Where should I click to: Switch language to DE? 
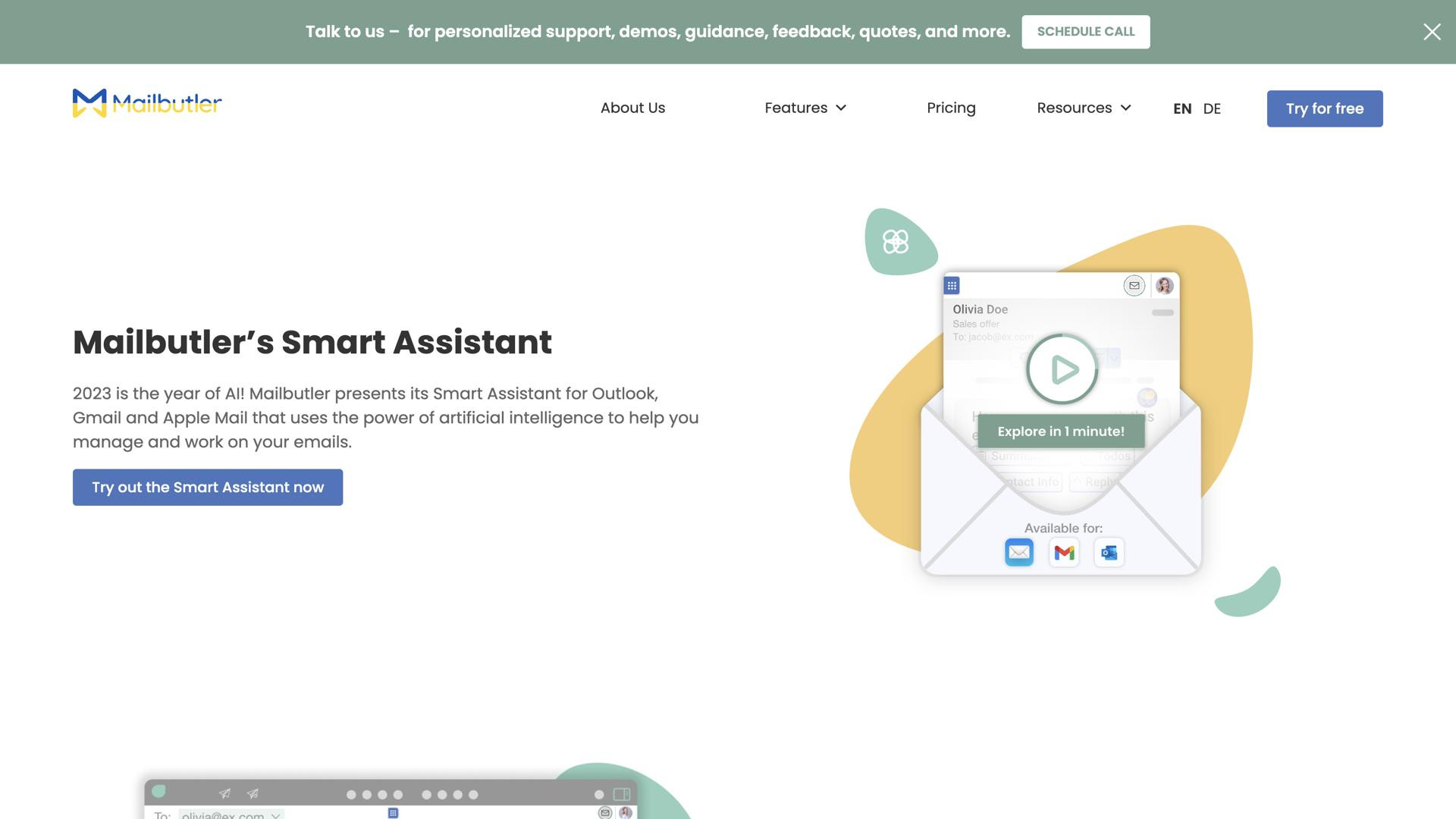1212,108
